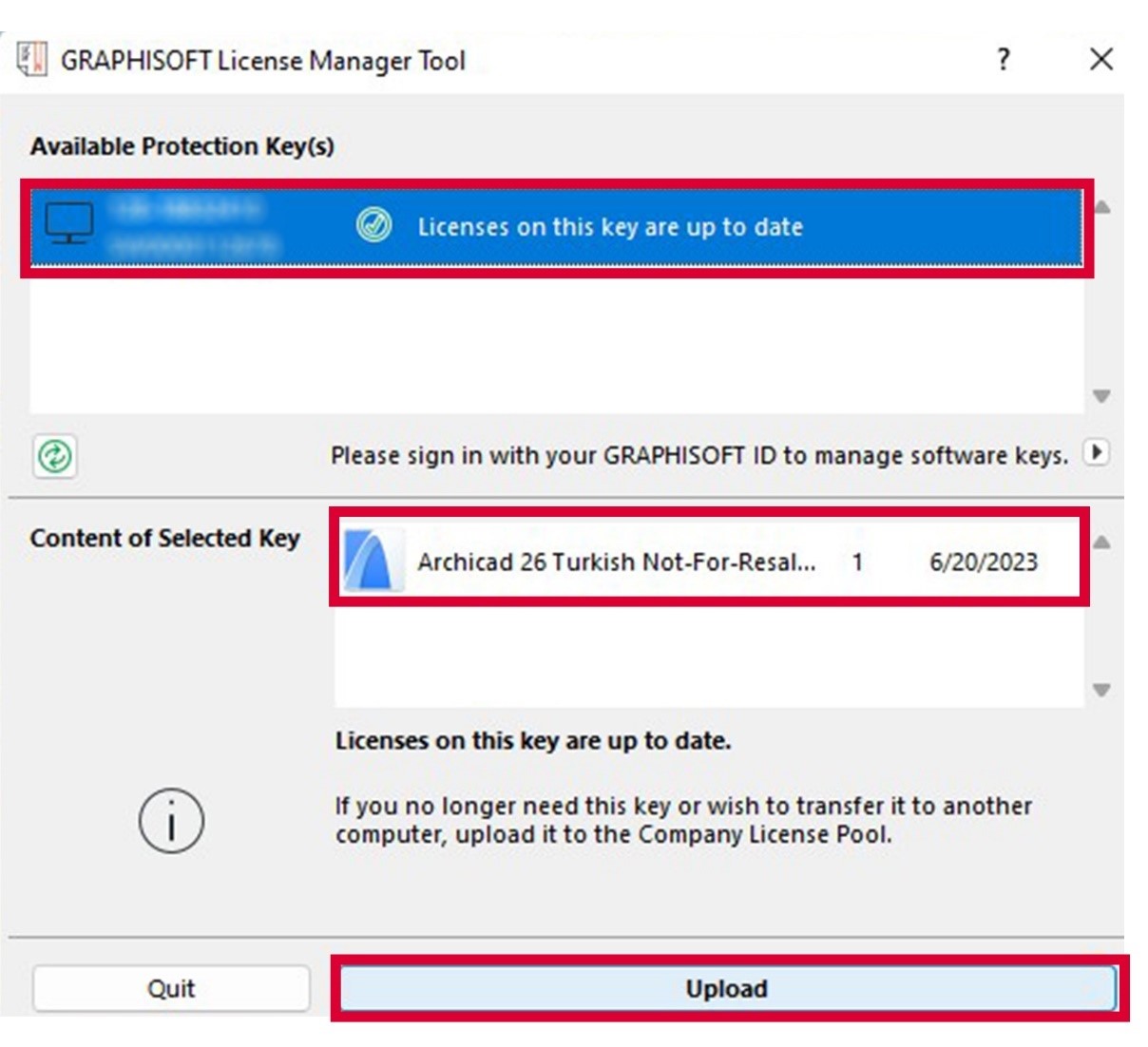Refresh the protection keys list
This screenshot has width=1148, height=1047.
click(x=55, y=456)
